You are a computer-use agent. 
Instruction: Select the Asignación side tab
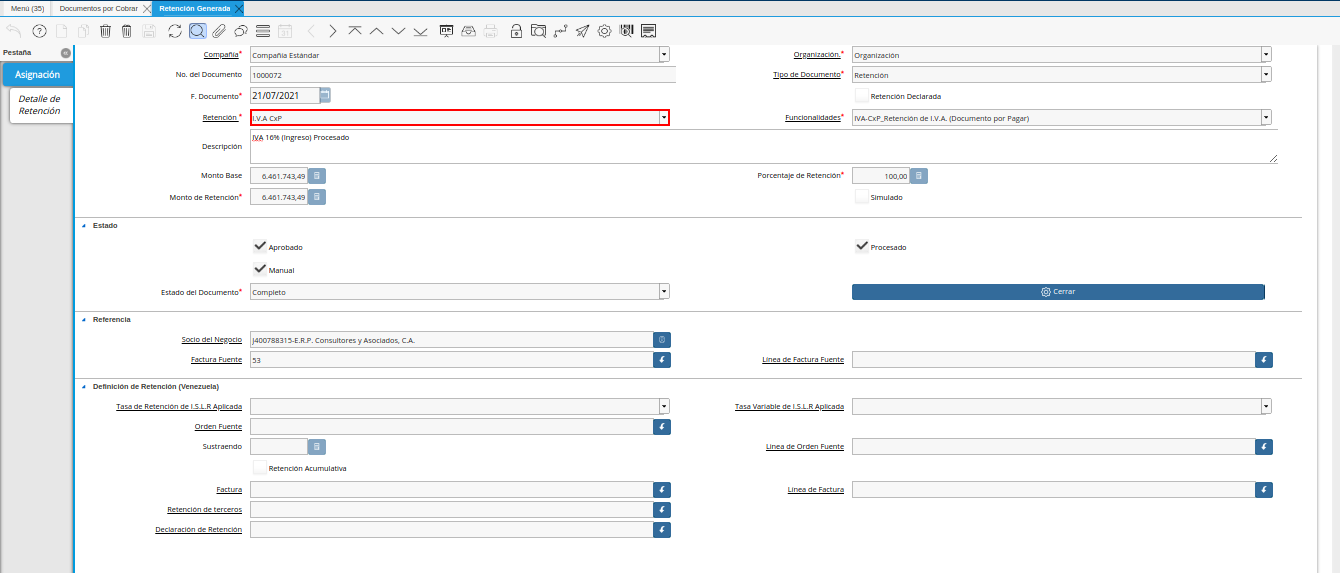38,74
